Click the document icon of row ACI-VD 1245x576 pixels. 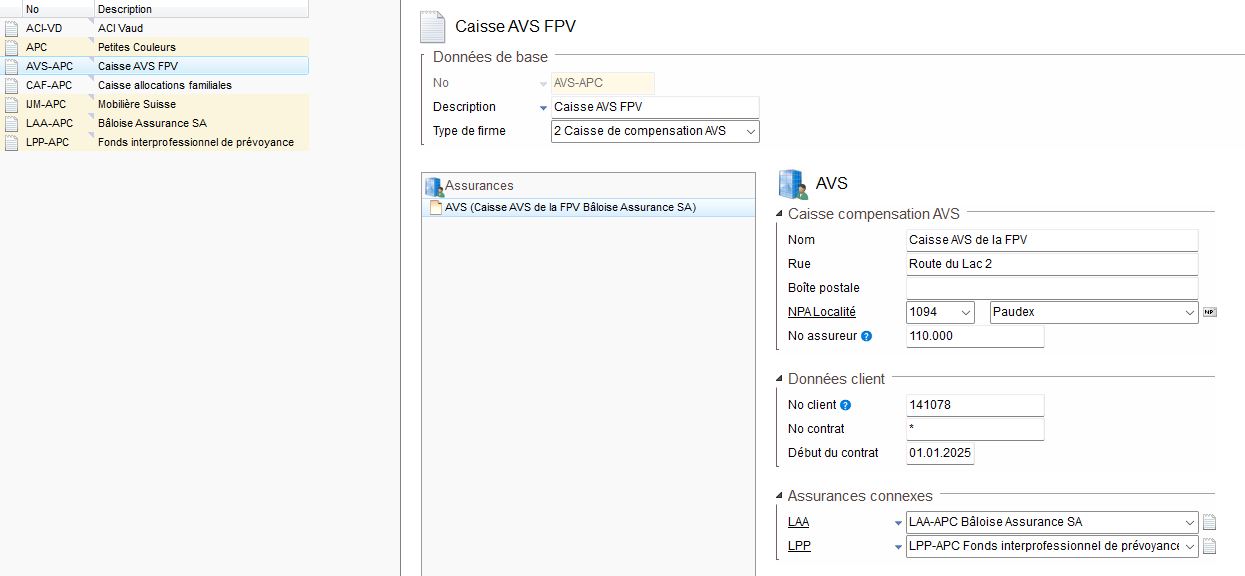[11, 28]
